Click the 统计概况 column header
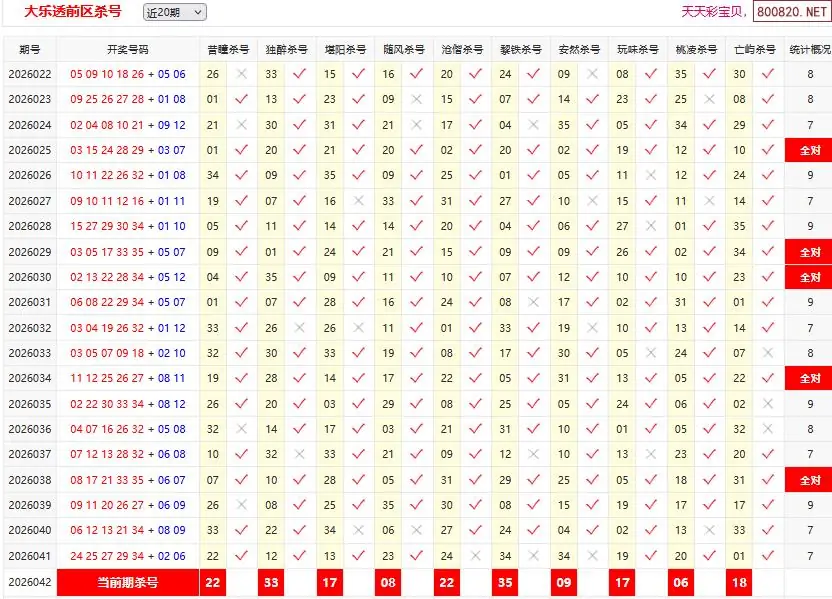The height and width of the screenshot is (599, 832). (x=809, y=49)
